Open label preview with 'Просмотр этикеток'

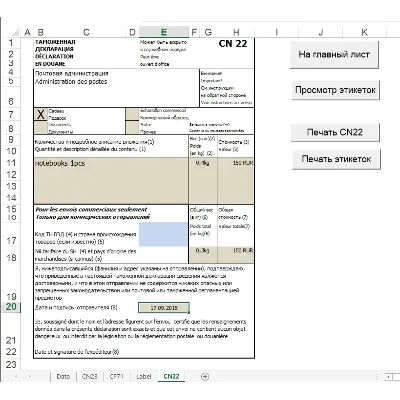click(x=335, y=90)
